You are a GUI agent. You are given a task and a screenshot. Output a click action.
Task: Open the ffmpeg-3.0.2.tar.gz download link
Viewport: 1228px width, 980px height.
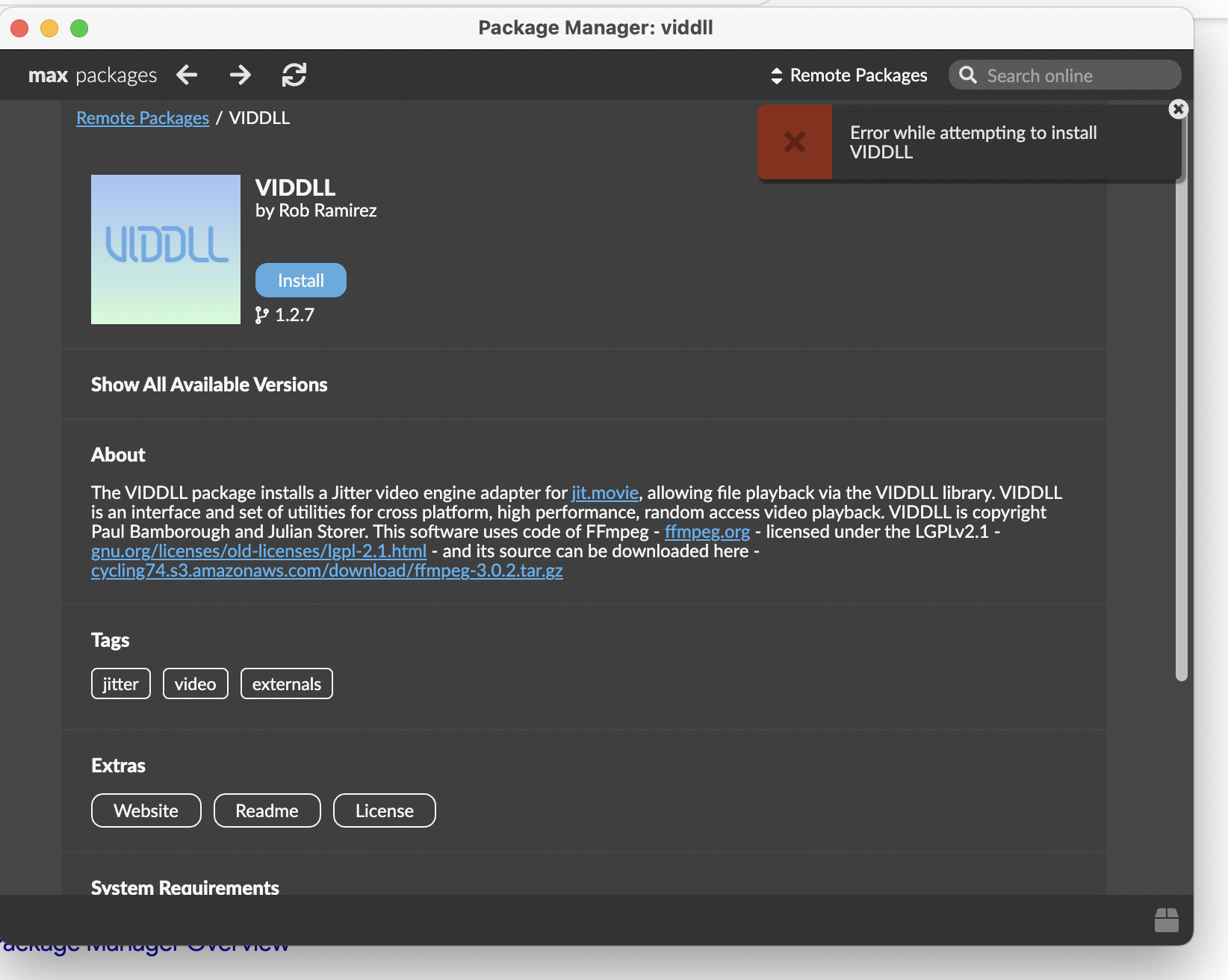coord(327,571)
